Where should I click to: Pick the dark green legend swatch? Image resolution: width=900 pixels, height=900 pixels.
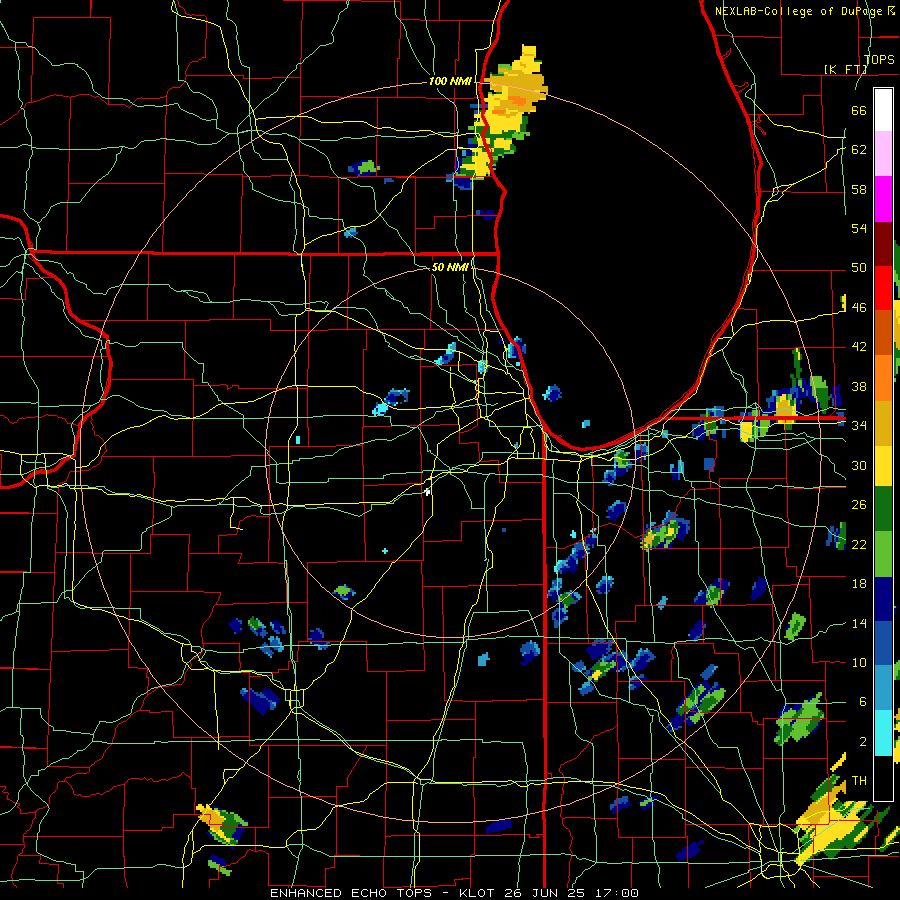883,509
